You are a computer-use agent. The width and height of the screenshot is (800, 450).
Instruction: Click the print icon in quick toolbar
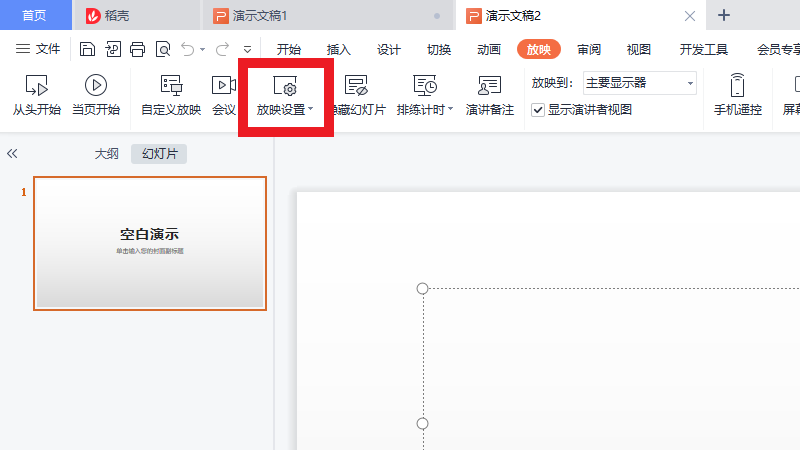(138, 49)
